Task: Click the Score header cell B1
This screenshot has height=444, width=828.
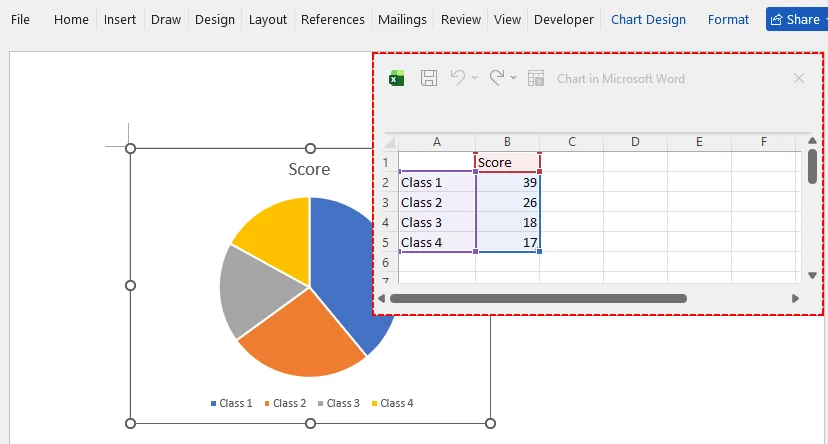Action: [x=507, y=162]
